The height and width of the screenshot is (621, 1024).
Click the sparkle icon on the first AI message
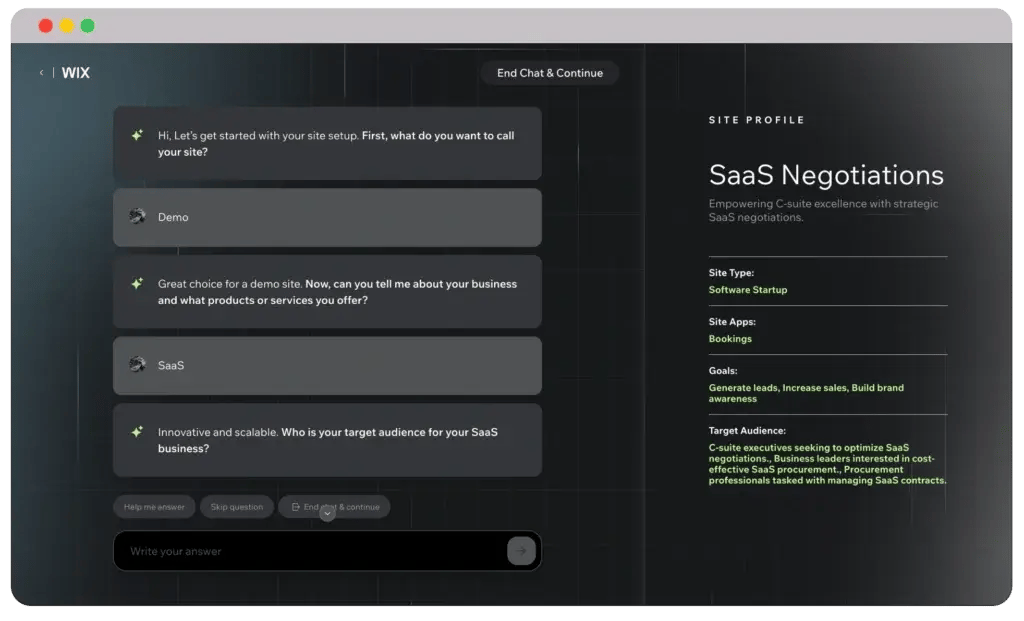(x=137, y=136)
